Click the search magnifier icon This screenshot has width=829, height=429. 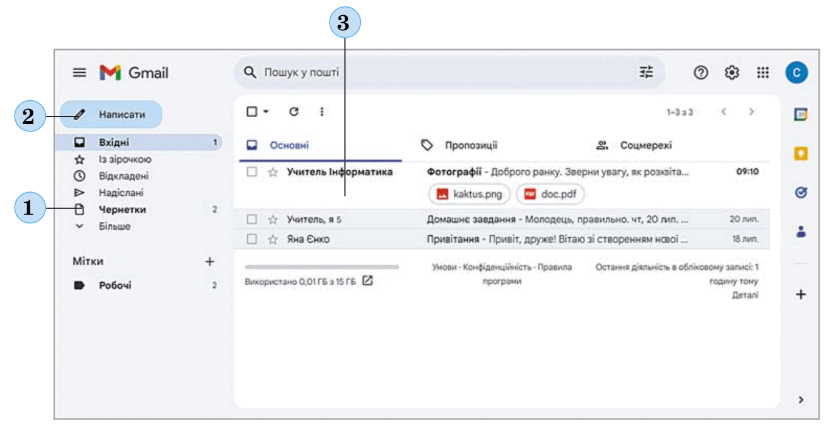coord(250,72)
